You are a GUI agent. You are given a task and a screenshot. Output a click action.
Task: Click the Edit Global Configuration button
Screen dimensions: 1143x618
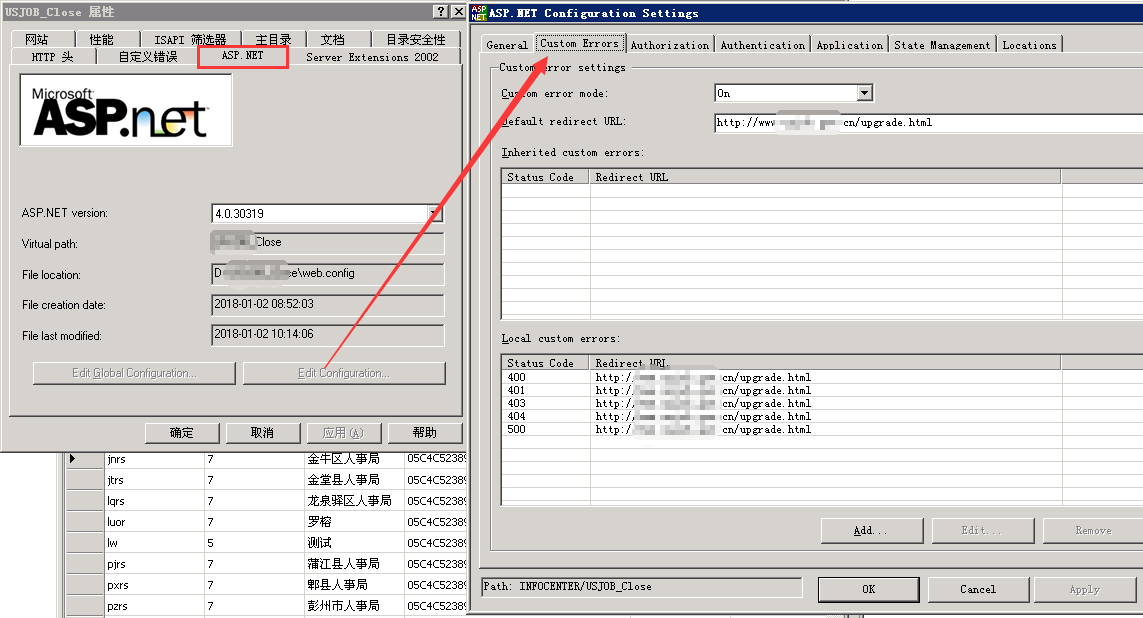click(134, 373)
